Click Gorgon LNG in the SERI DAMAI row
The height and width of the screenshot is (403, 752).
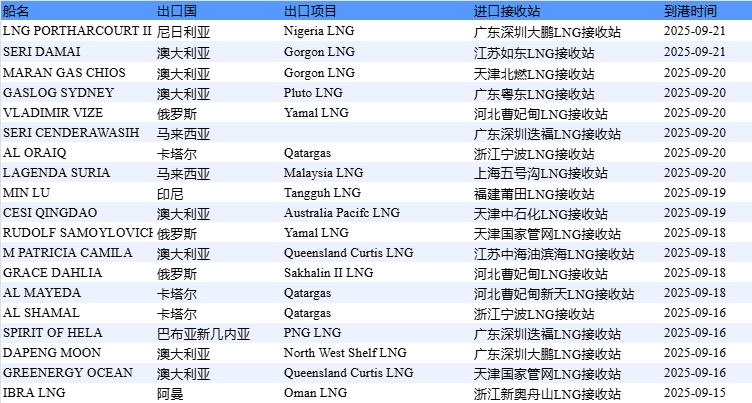319,52
